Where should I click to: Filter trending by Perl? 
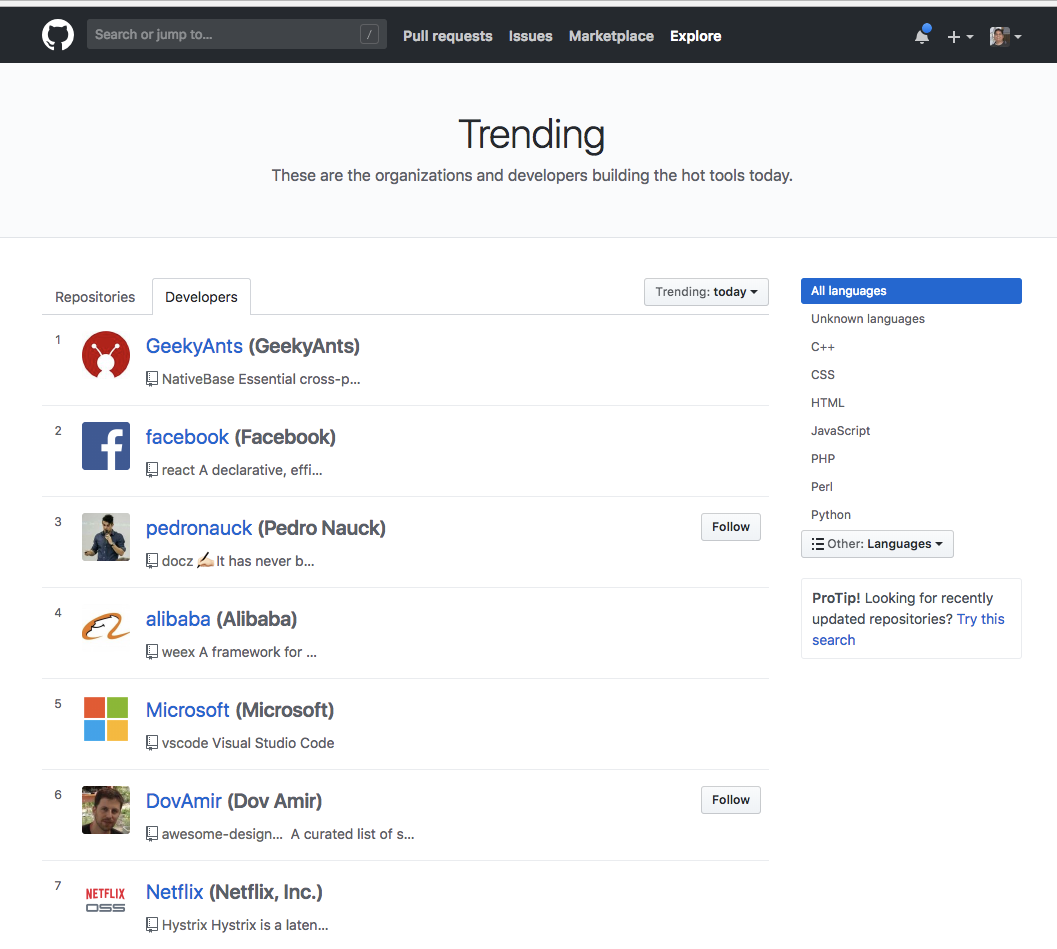coord(821,487)
